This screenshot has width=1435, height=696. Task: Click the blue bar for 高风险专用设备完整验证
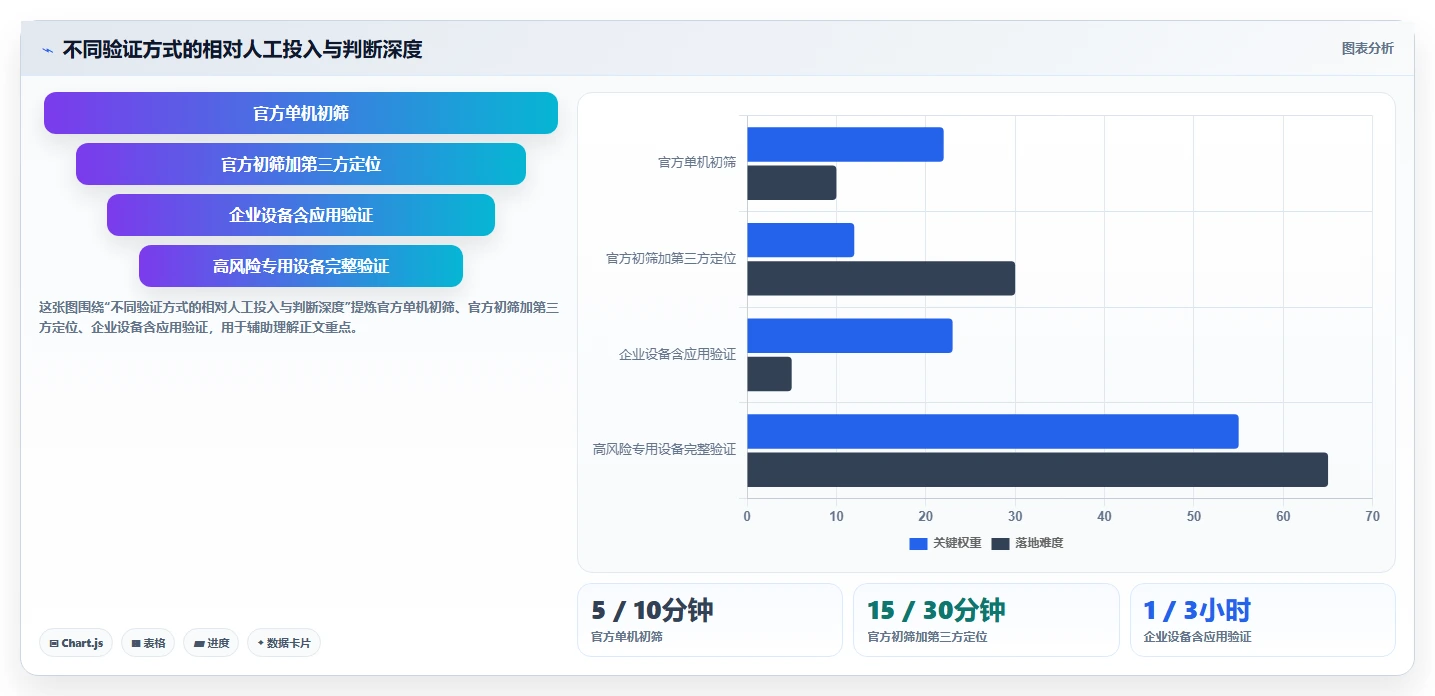pyautogui.click(x=993, y=431)
